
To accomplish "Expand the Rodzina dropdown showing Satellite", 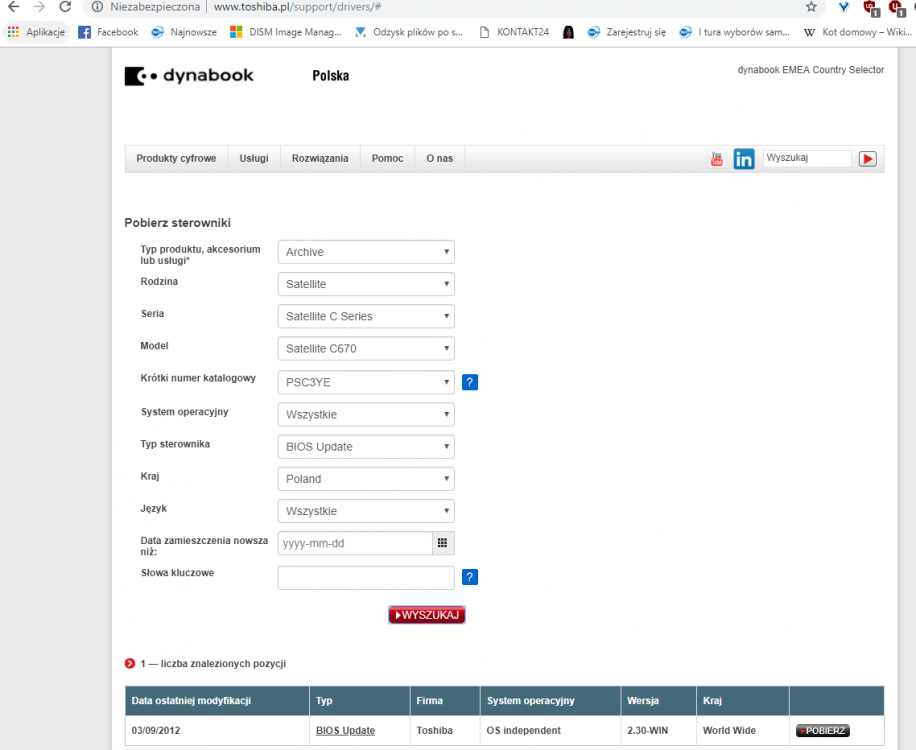I will pyautogui.click(x=365, y=284).
